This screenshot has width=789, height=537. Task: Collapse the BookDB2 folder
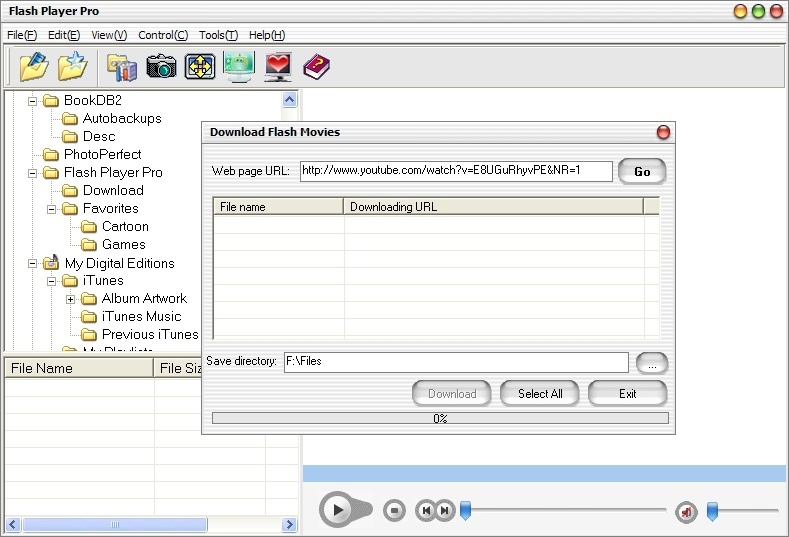click(33, 101)
